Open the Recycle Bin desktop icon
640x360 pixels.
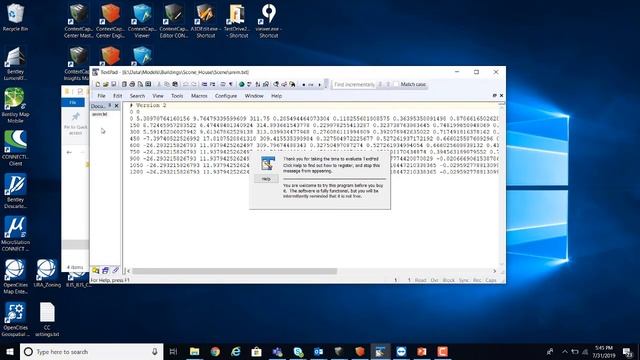15,18
